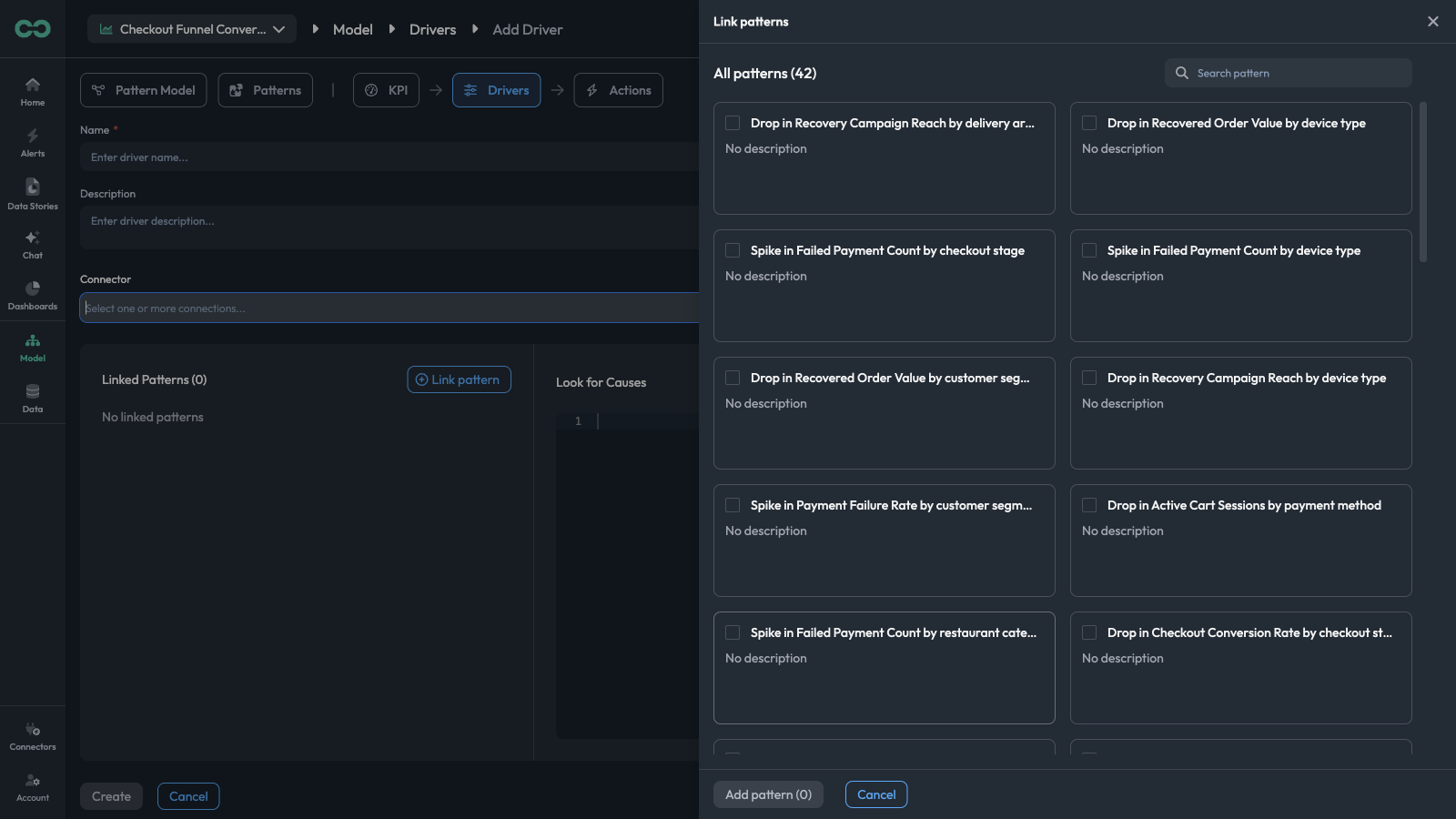Click the Link pattern button
Viewport: 1456px width, 819px height.
point(460,379)
